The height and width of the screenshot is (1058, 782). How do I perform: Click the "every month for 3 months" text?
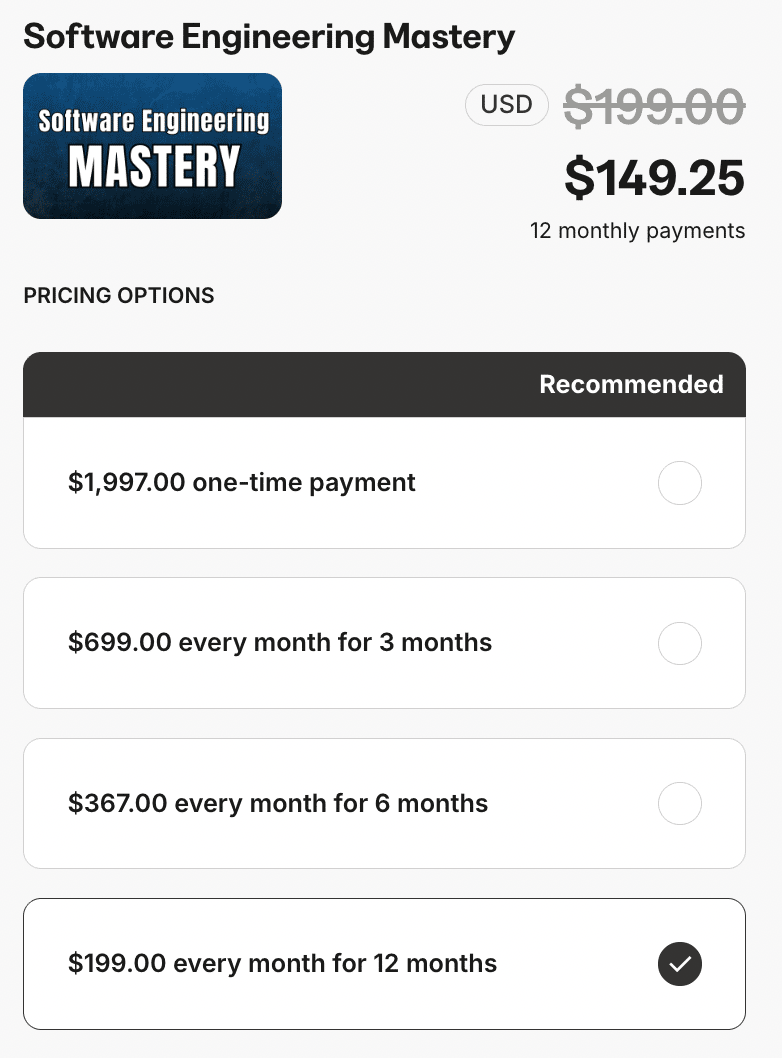click(336, 642)
